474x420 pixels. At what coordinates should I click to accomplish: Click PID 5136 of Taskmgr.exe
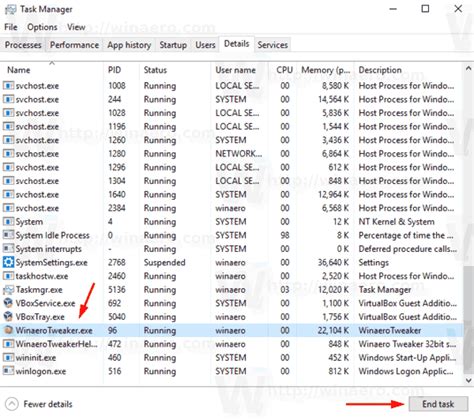117,290
